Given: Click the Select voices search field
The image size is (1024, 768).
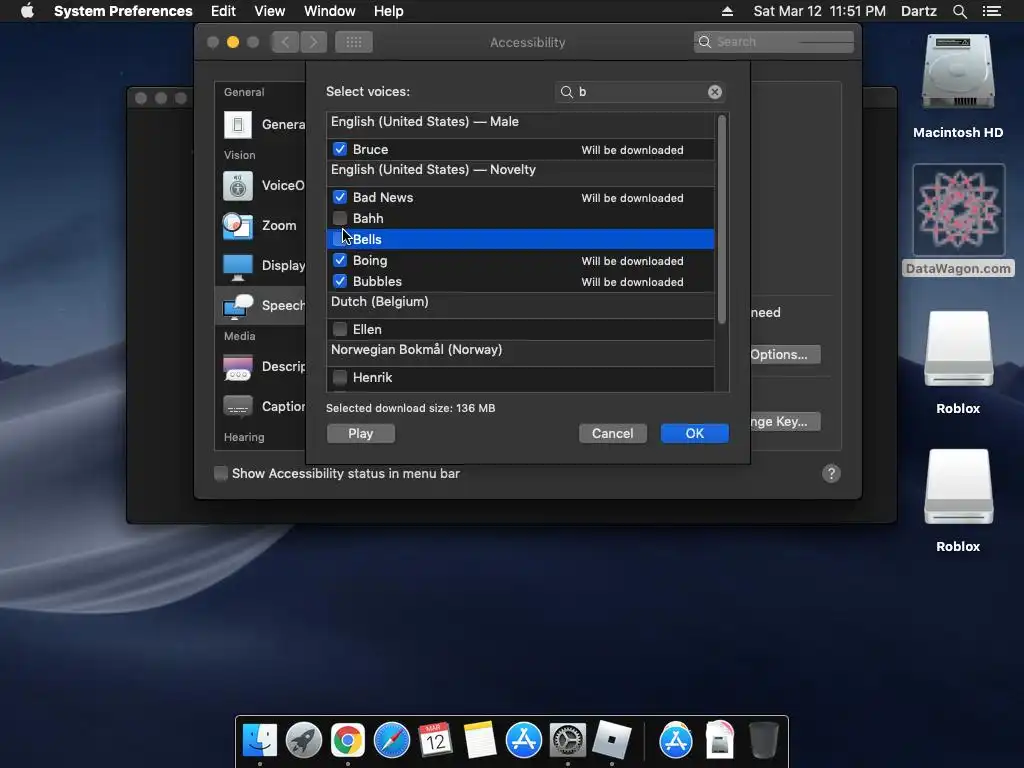Looking at the screenshot, I should pos(640,92).
